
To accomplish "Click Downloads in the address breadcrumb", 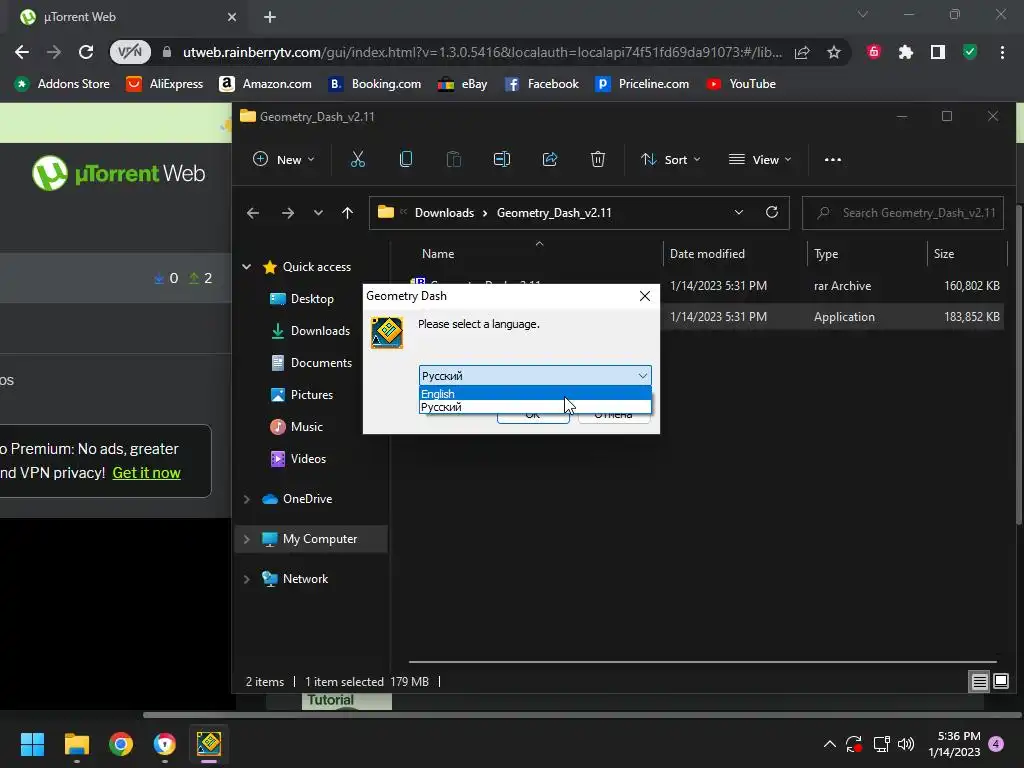I will (444, 213).
